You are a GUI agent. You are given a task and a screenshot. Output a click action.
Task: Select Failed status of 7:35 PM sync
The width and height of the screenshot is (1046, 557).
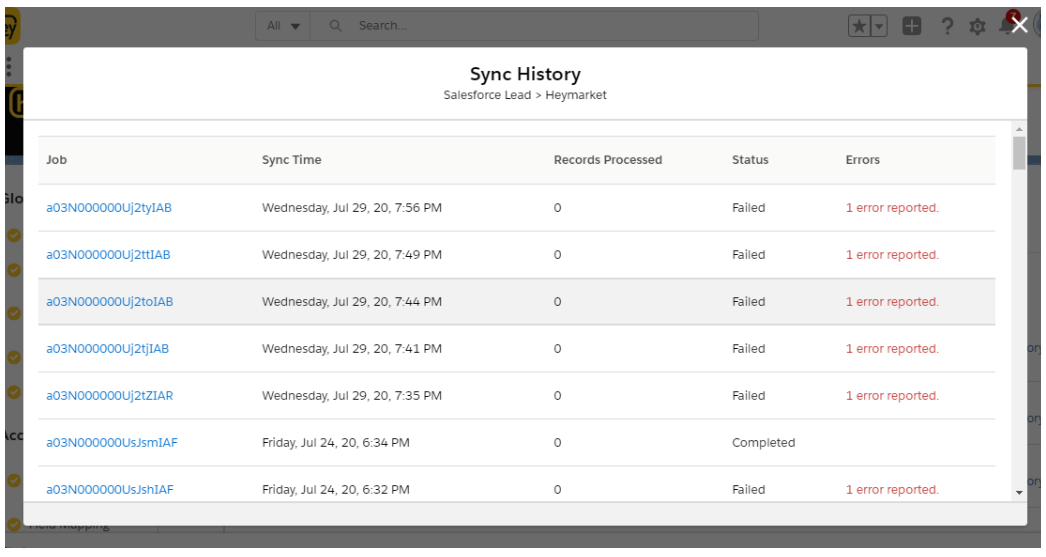(x=748, y=396)
